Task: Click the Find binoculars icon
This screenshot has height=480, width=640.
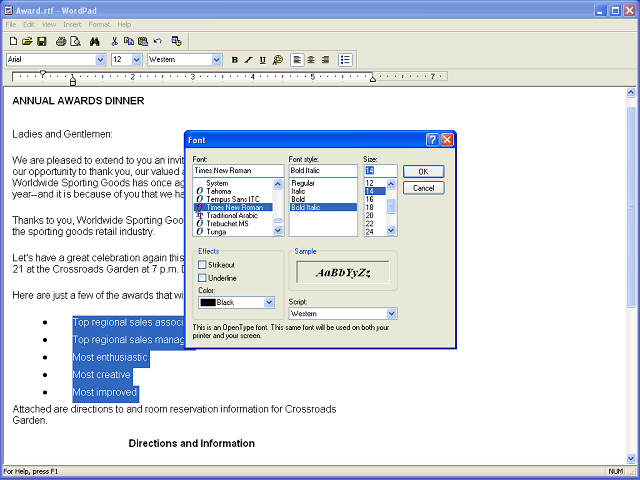Action: pyautogui.click(x=94, y=41)
